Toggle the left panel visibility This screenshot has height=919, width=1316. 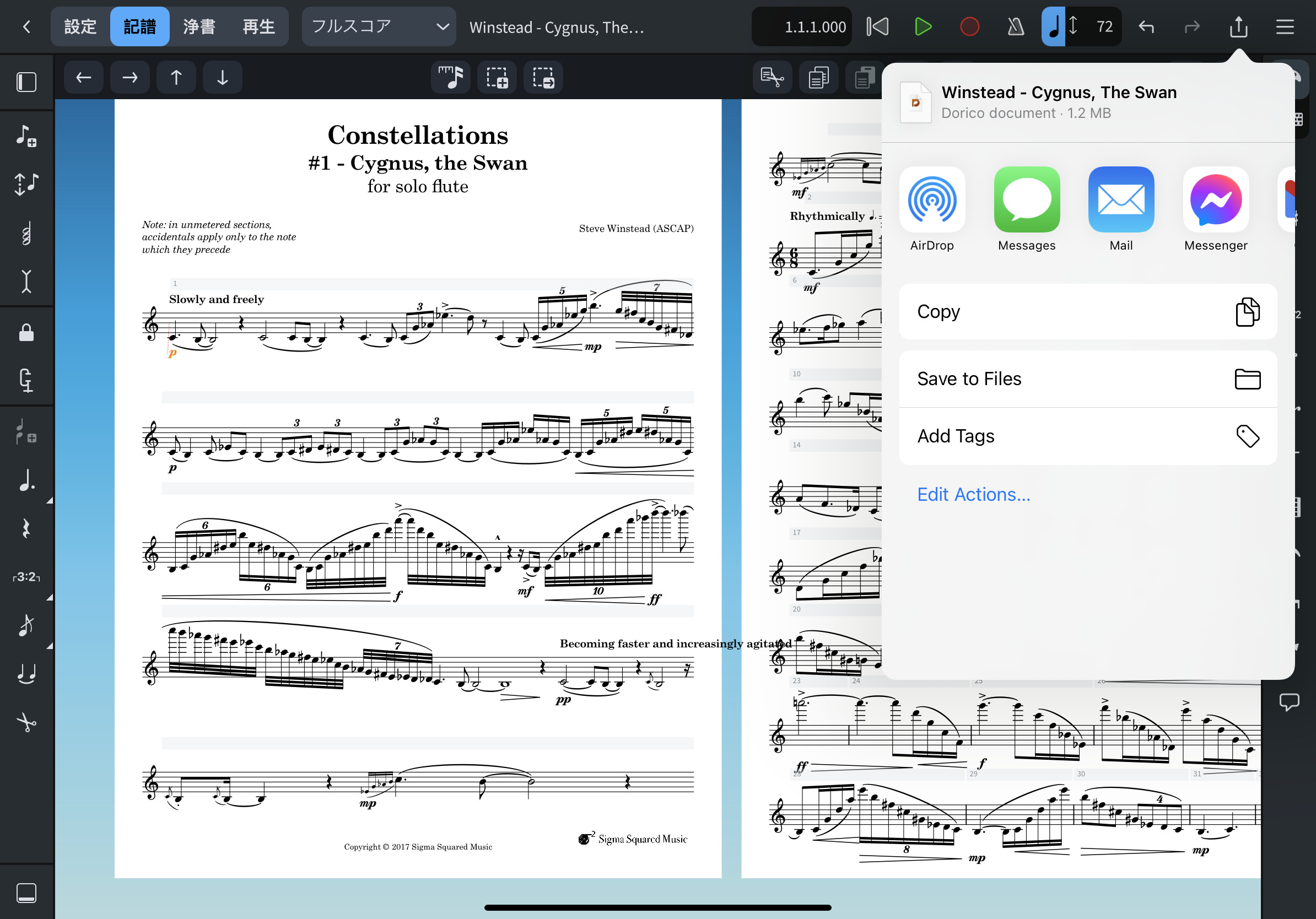click(26, 82)
